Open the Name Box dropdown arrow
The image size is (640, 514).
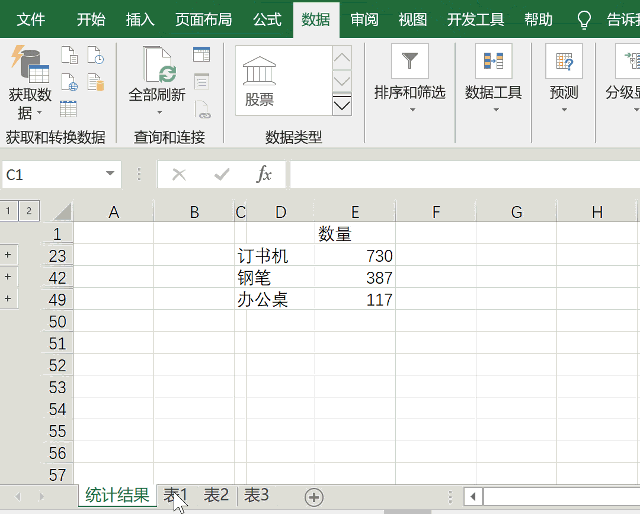click(110, 173)
